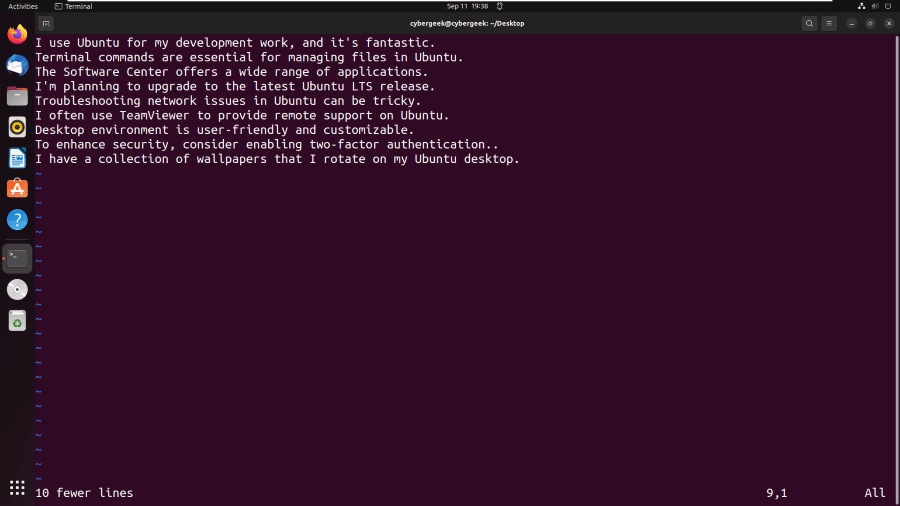900x506 pixels.
Task: Open the terminal hamburger menu
Action: click(829, 23)
